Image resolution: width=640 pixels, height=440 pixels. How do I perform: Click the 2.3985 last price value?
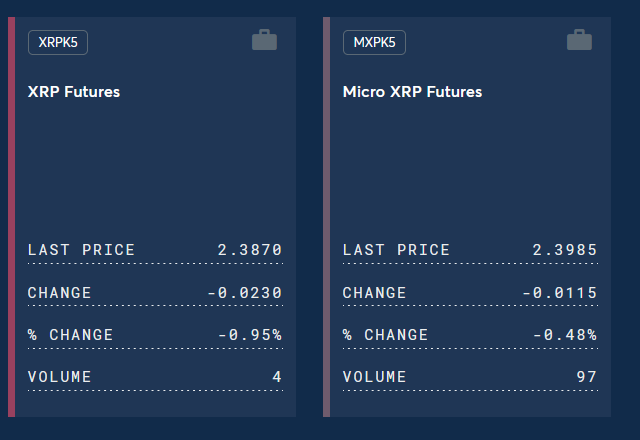(564, 250)
